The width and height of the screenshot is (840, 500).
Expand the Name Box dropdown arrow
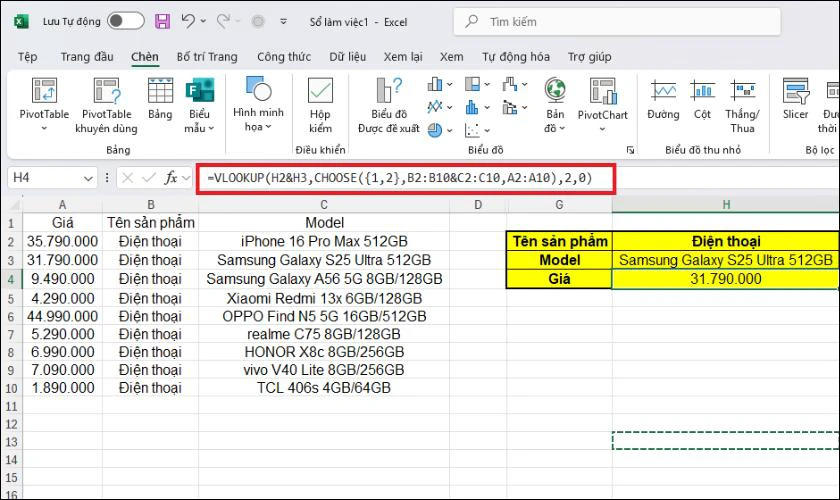pos(88,178)
